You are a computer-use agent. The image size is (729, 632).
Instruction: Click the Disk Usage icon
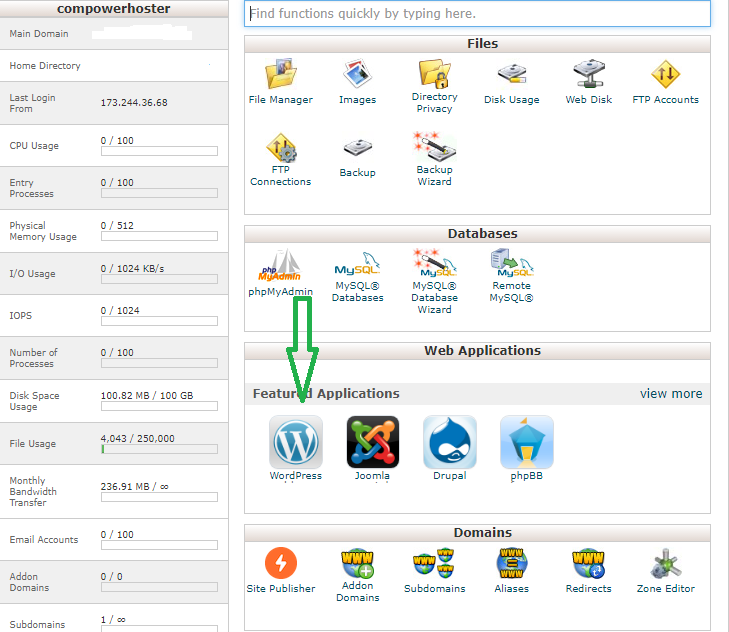pyautogui.click(x=511, y=76)
